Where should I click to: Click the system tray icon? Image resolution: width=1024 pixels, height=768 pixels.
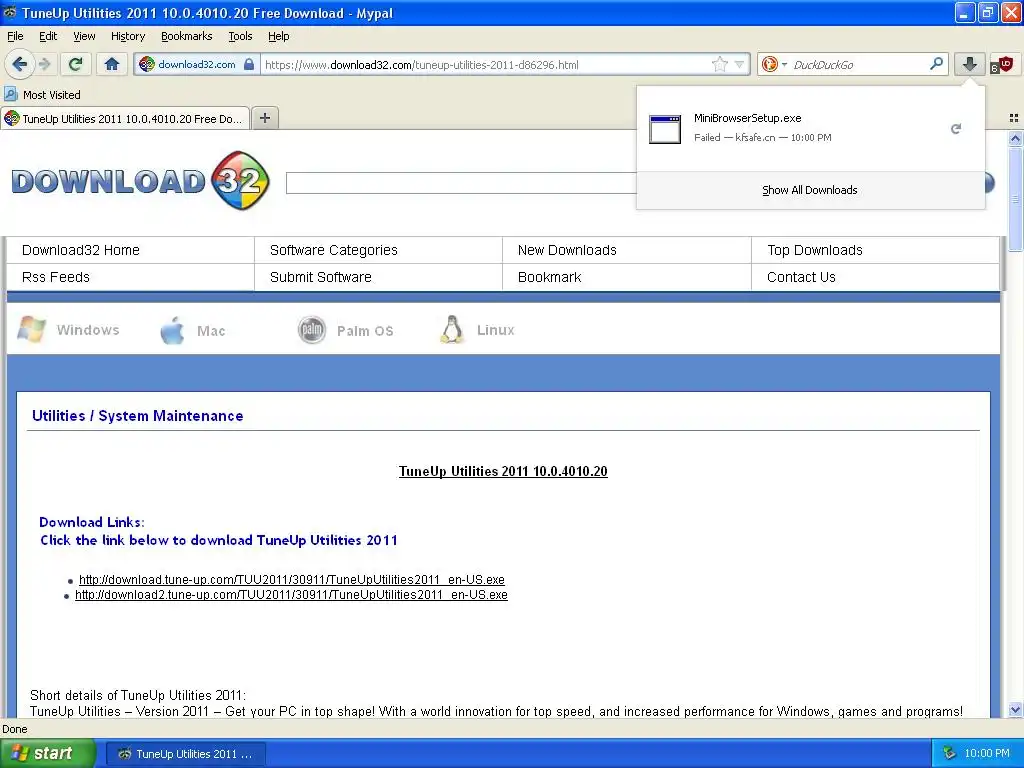(x=949, y=754)
